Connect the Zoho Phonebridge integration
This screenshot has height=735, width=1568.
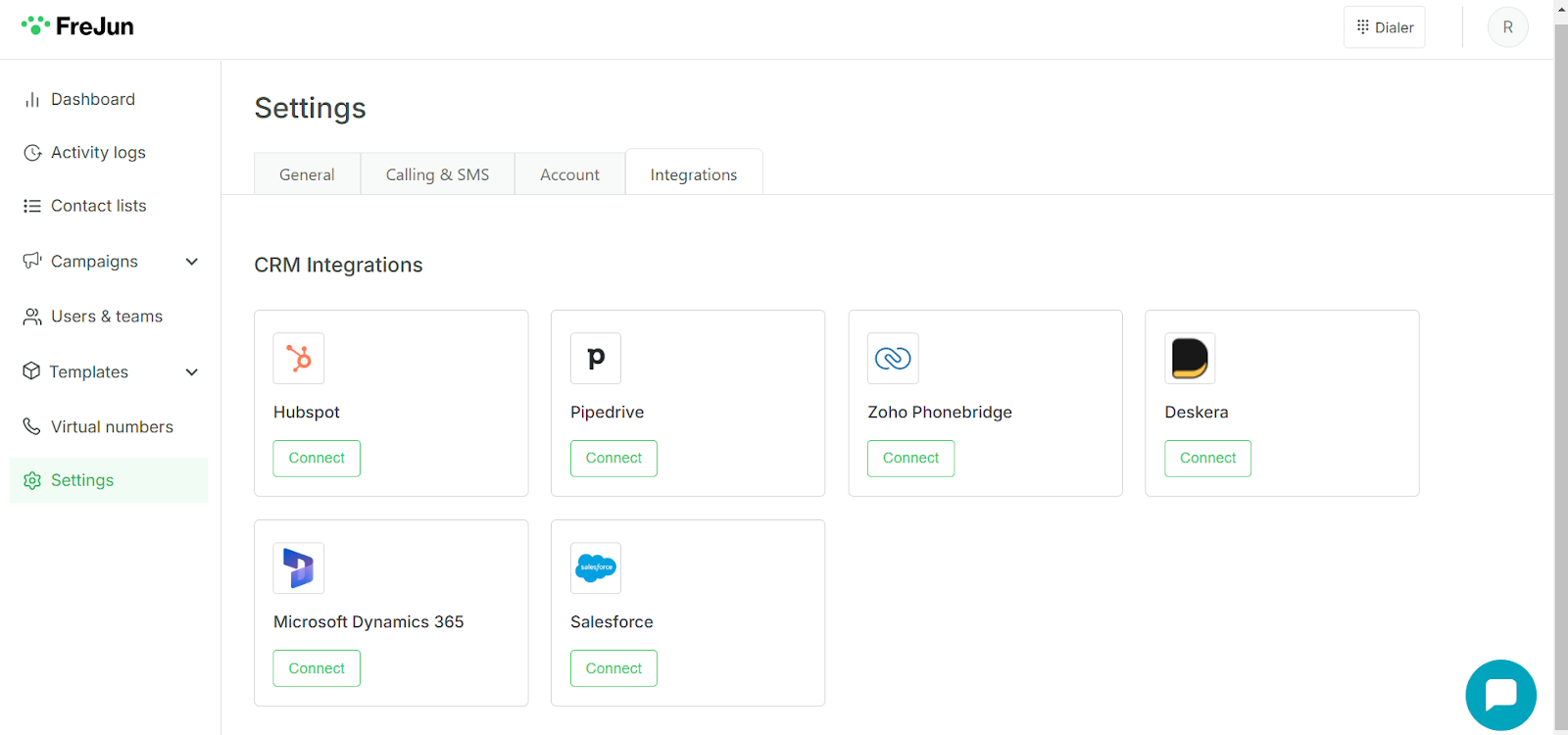pos(910,459)
